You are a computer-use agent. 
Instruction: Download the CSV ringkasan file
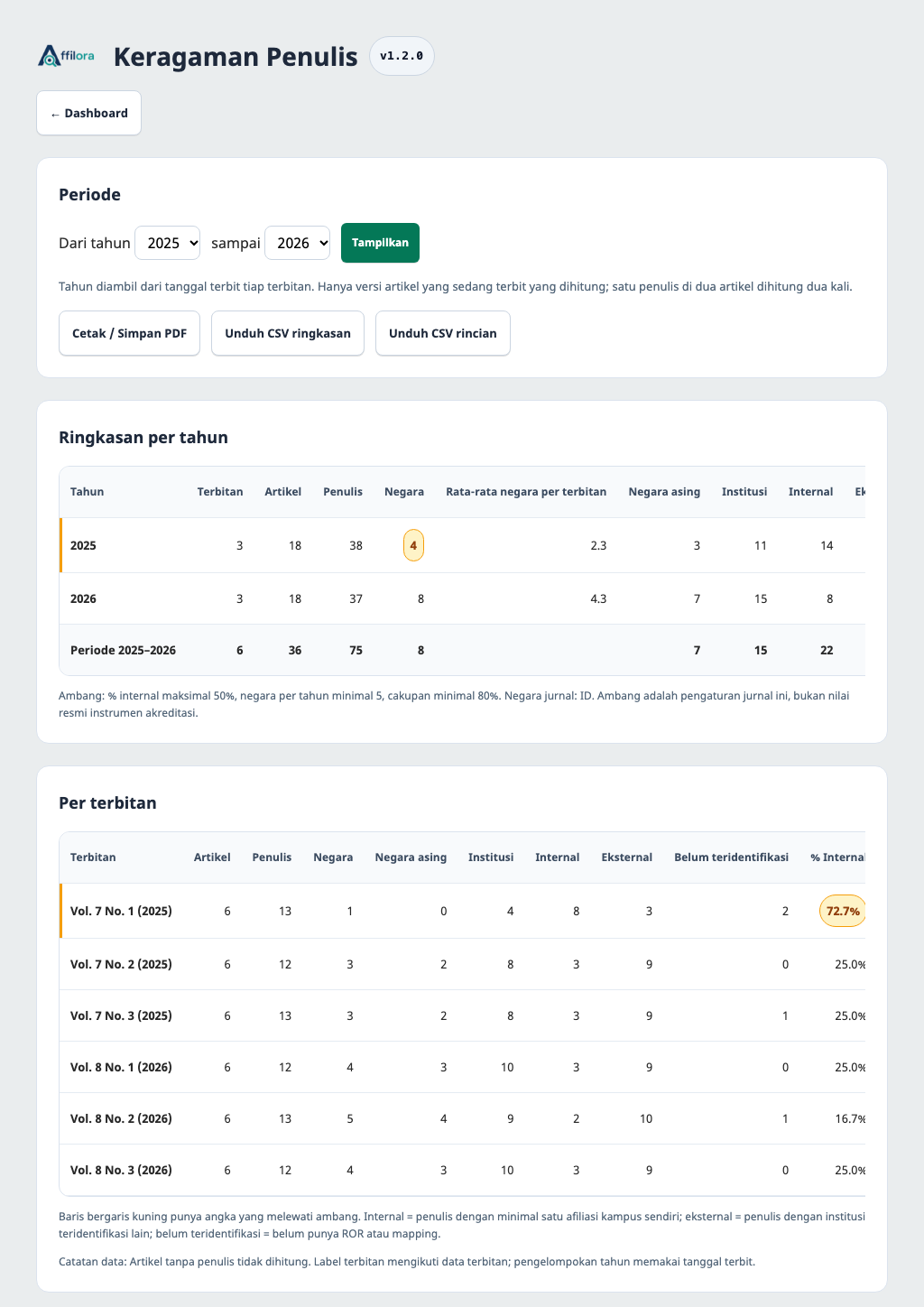click(288, 333)
